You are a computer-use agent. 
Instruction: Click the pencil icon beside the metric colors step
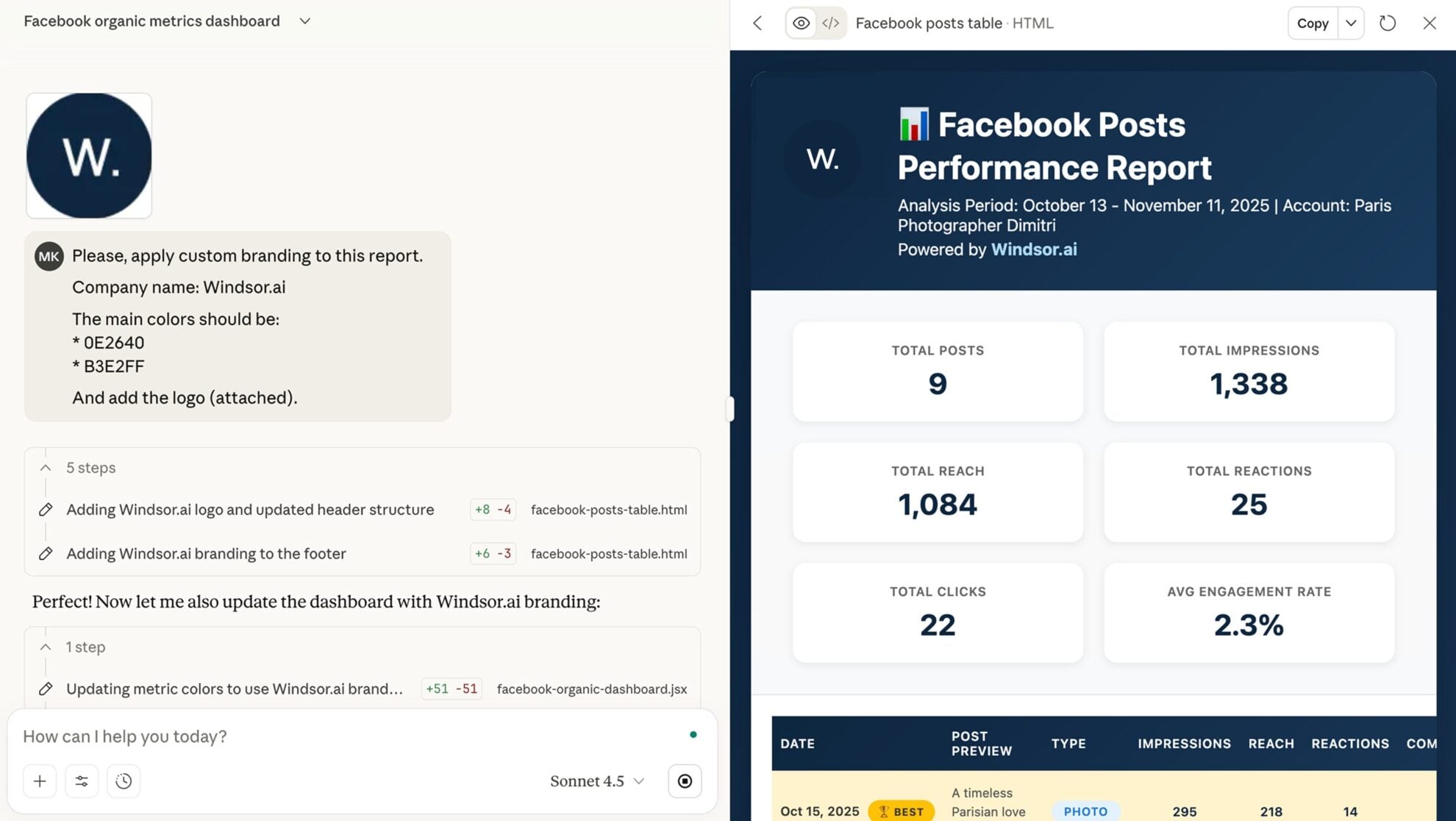(x=46, y=689)
